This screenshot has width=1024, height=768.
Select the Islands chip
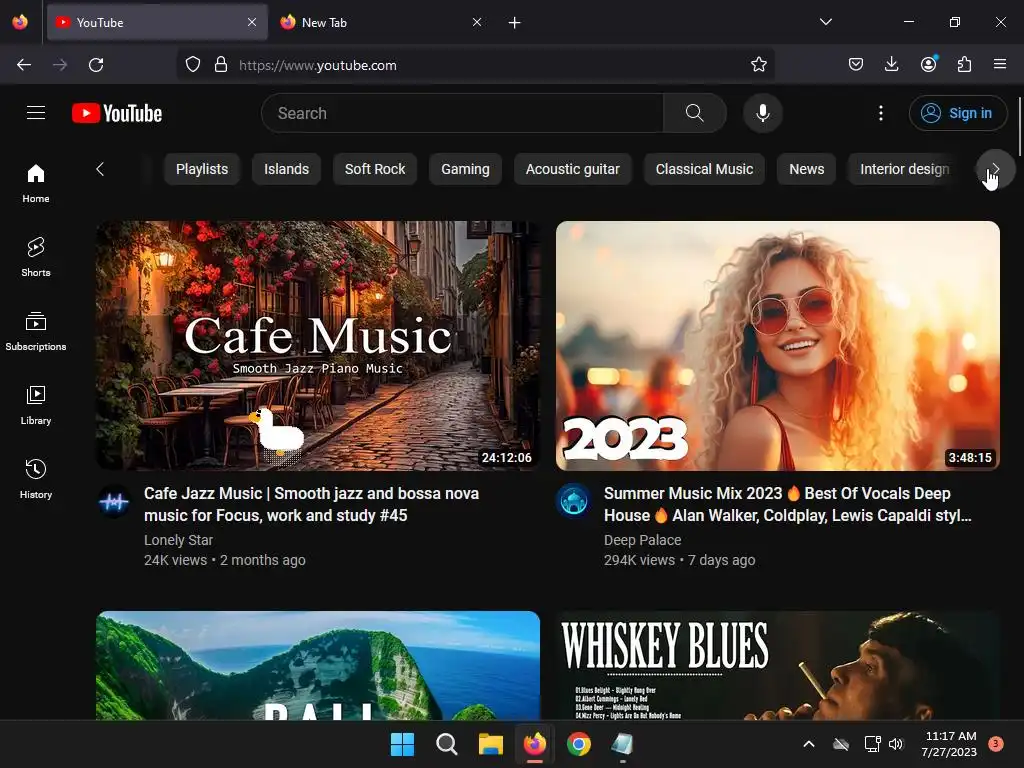[286, 169]
